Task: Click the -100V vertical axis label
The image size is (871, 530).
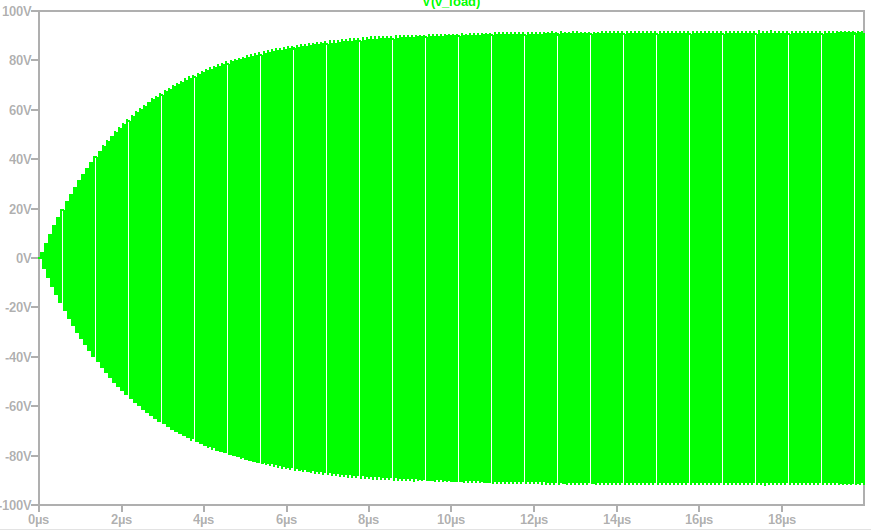Action: click(x=17, y=506)
